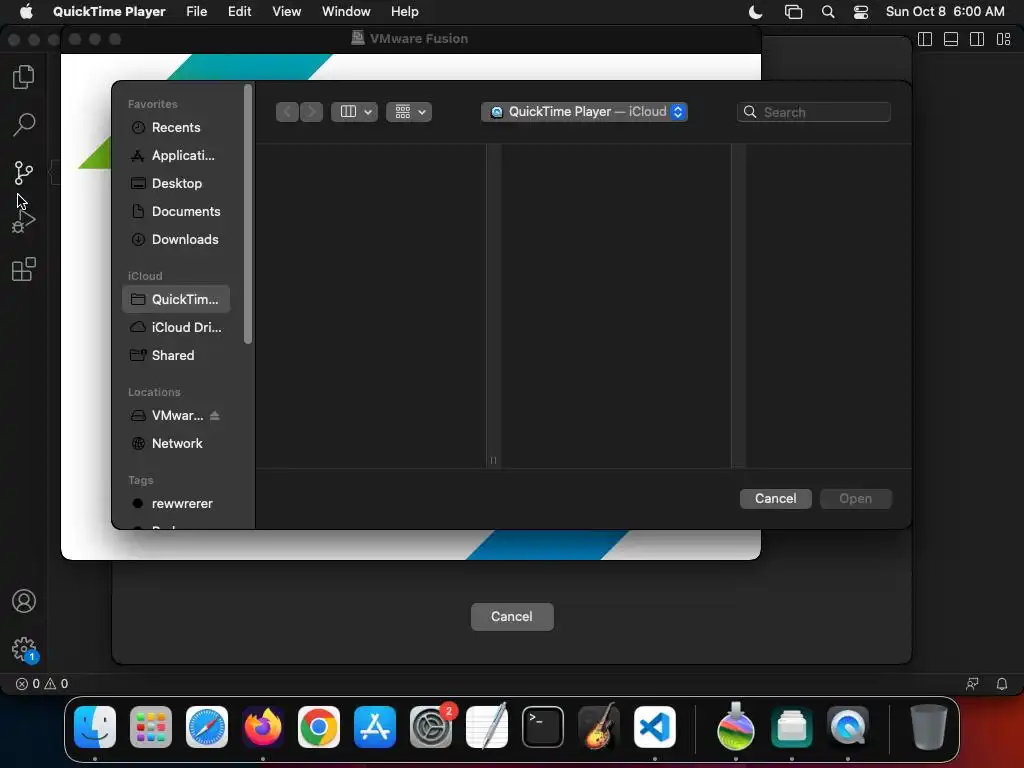Open the VS Code Explorer files icon
The height and width of the screenshot is (768, 1024).
[24, 77]
